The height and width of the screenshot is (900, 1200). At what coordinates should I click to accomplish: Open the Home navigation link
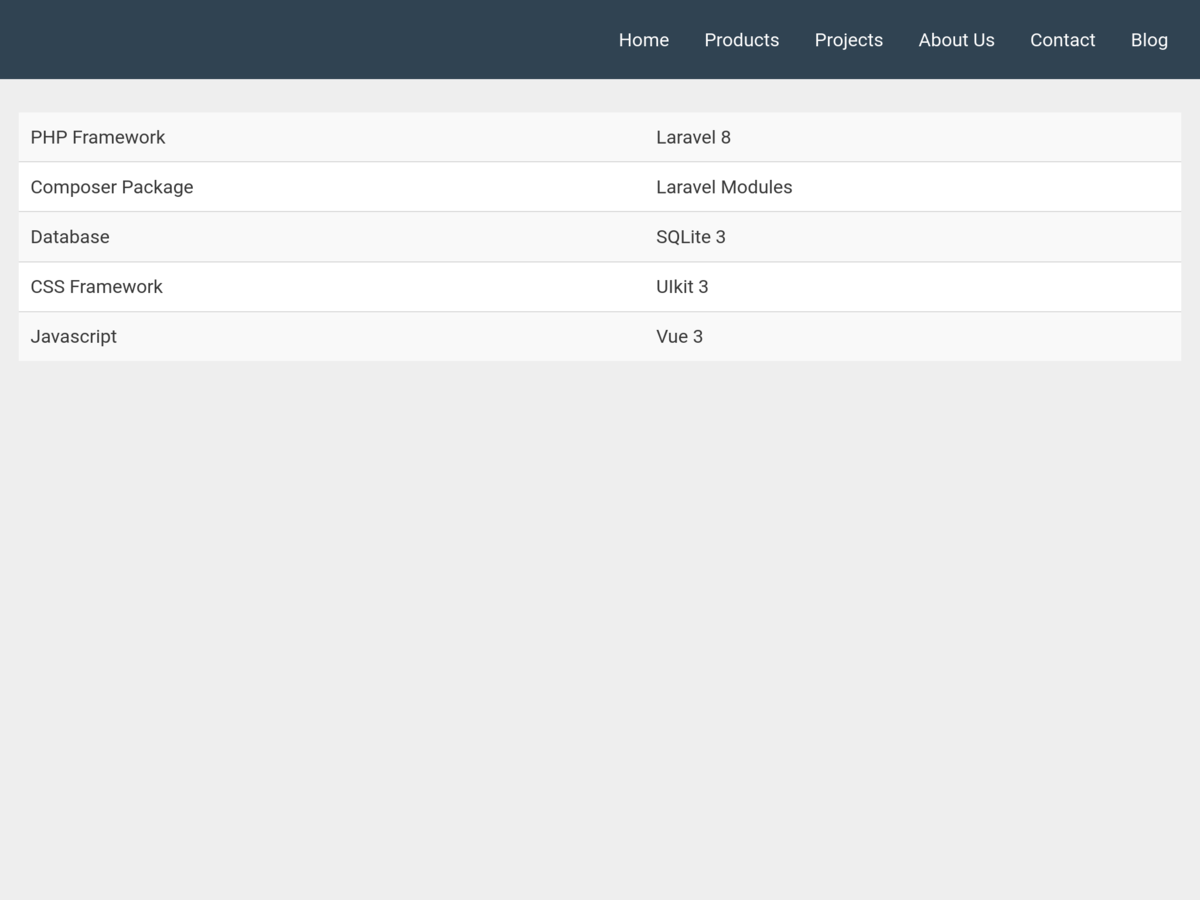click(x=643, y=40)
